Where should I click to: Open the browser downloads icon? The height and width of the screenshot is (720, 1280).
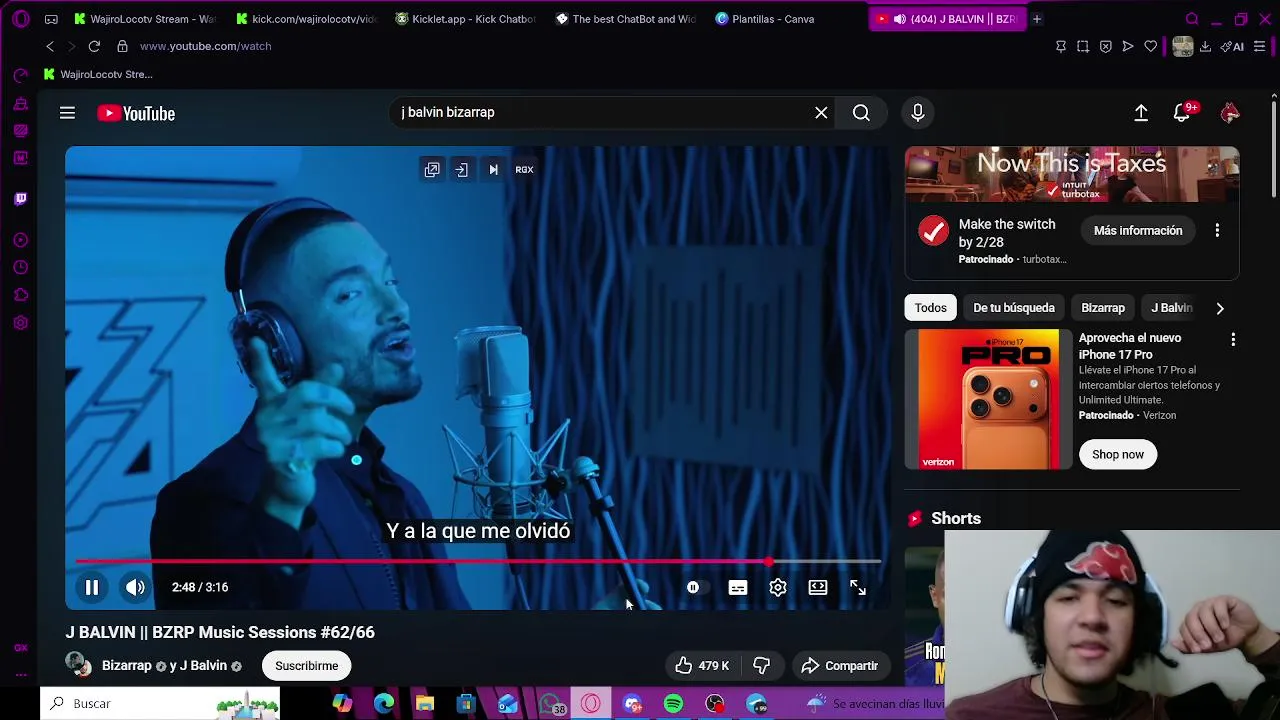1205,46
